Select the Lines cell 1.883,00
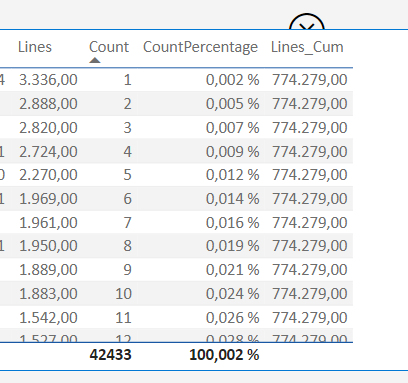408x383 pixels. tap(48, 294)
